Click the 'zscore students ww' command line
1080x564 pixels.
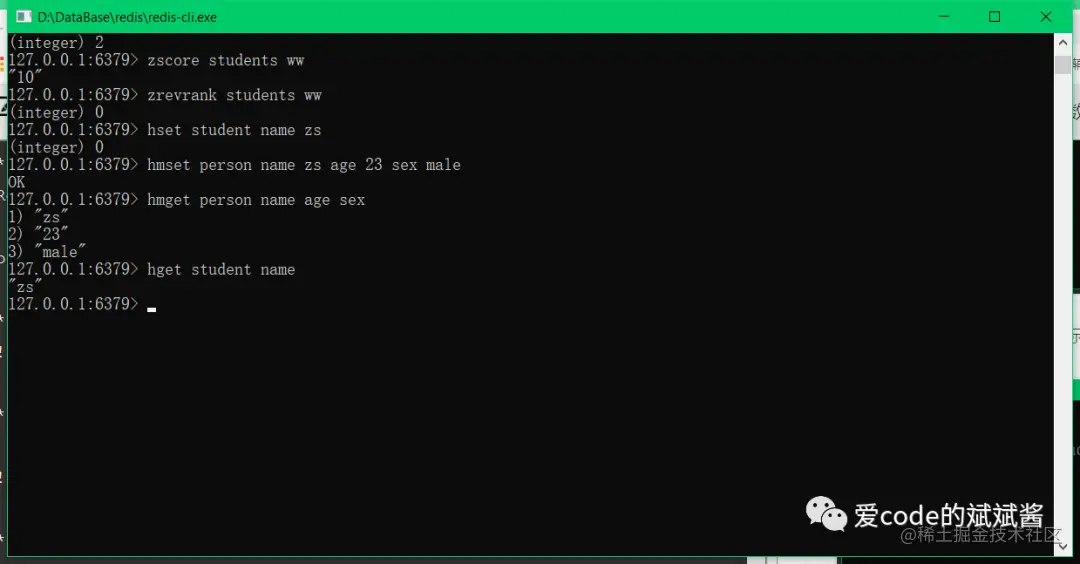coord(225,61)
